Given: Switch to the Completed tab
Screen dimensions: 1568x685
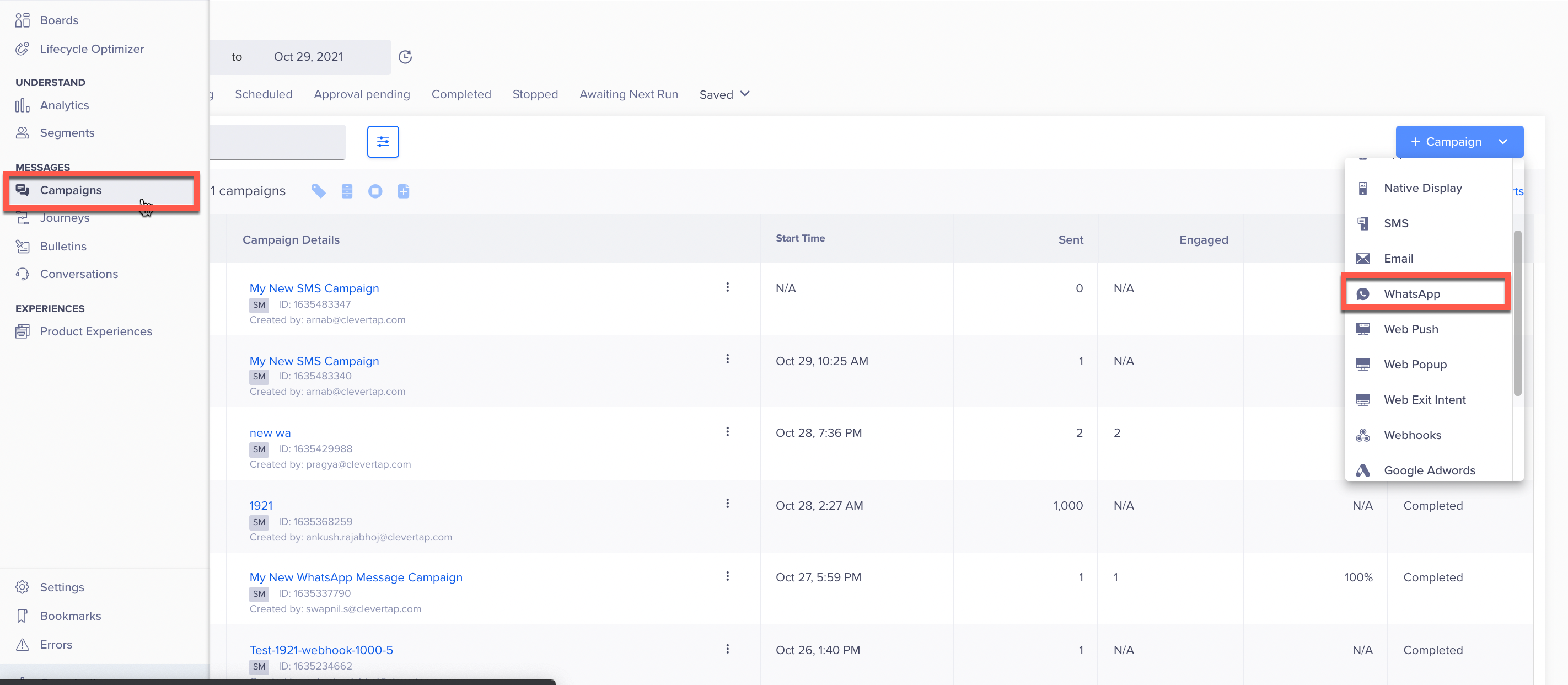Looking at the screenshot, I should [x=461, y=94].
